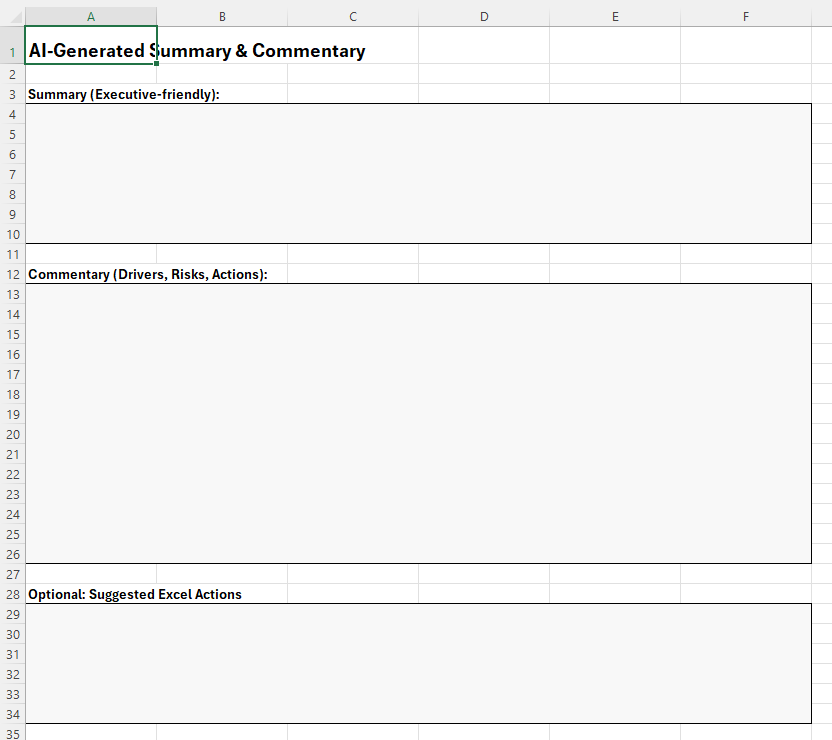Image resolution: width=832 pixels, height=740 pixels.
Task: Select column E header
Action: [615, 16]
